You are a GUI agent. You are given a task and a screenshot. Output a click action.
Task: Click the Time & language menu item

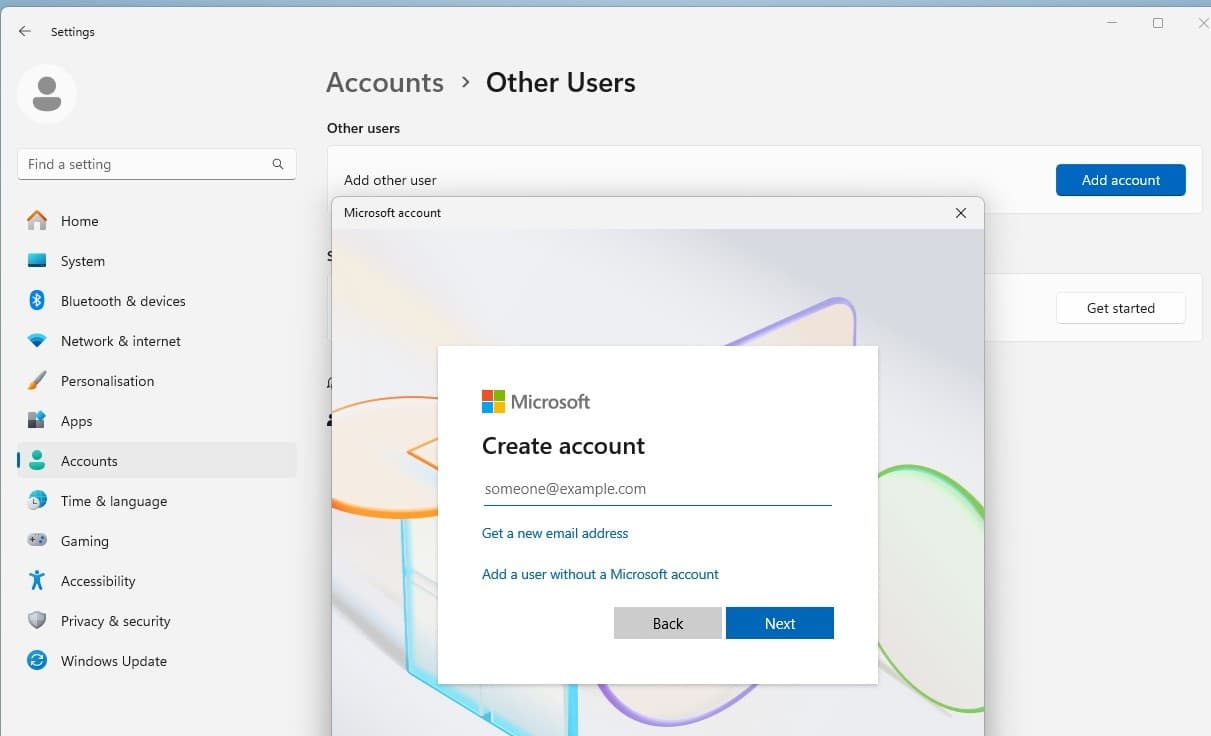(x=113, y=501)
